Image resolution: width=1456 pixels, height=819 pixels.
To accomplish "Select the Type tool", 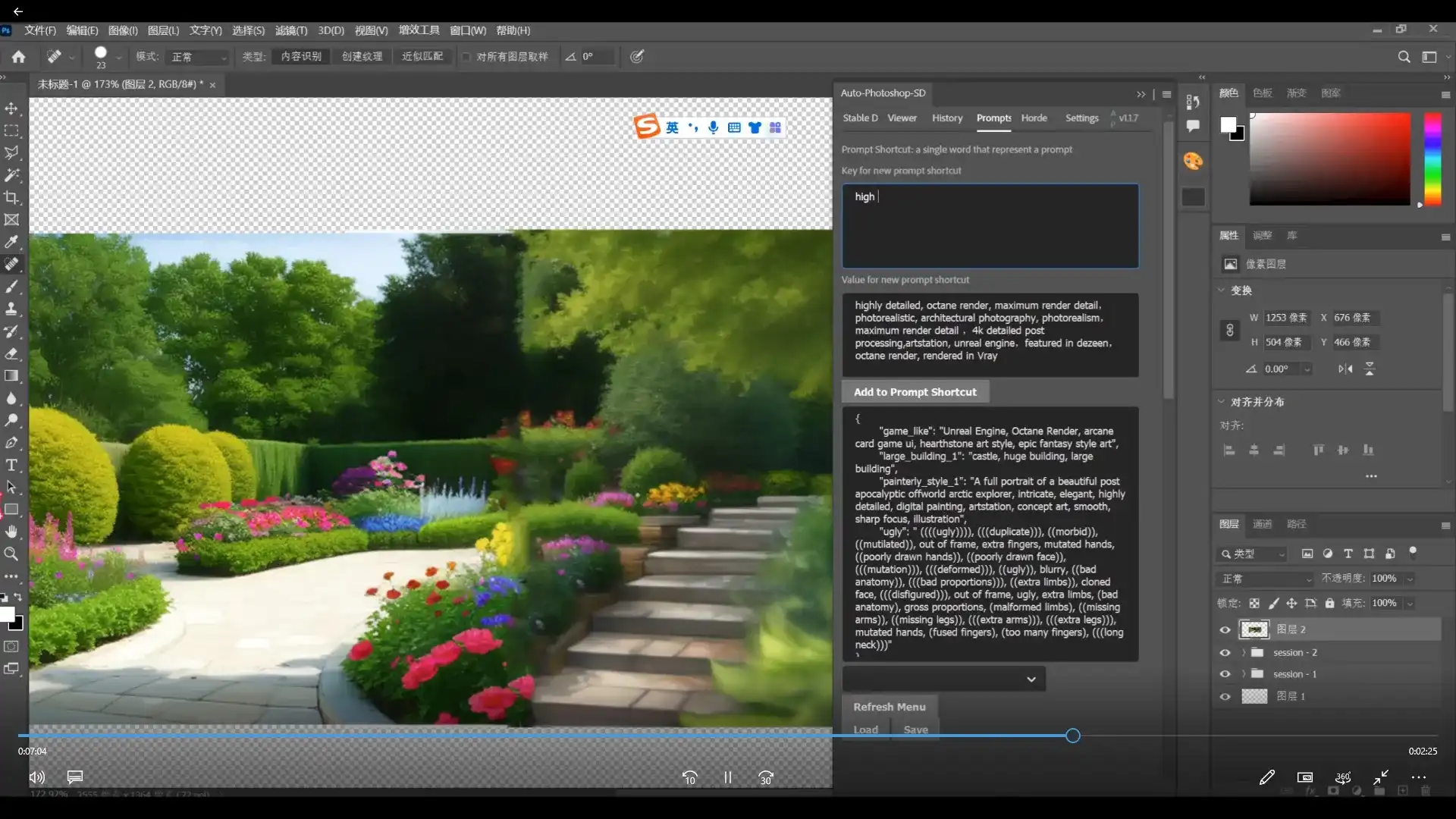I will click(11, 465).
